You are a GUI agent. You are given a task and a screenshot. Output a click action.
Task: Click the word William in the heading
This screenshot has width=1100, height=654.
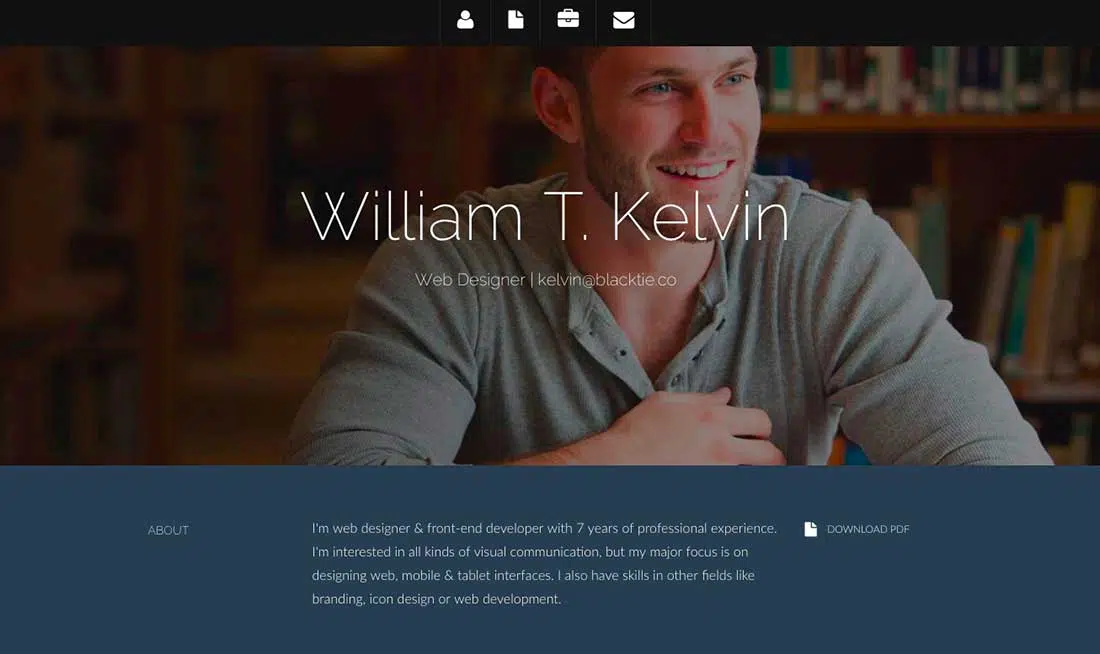(412, 216)
